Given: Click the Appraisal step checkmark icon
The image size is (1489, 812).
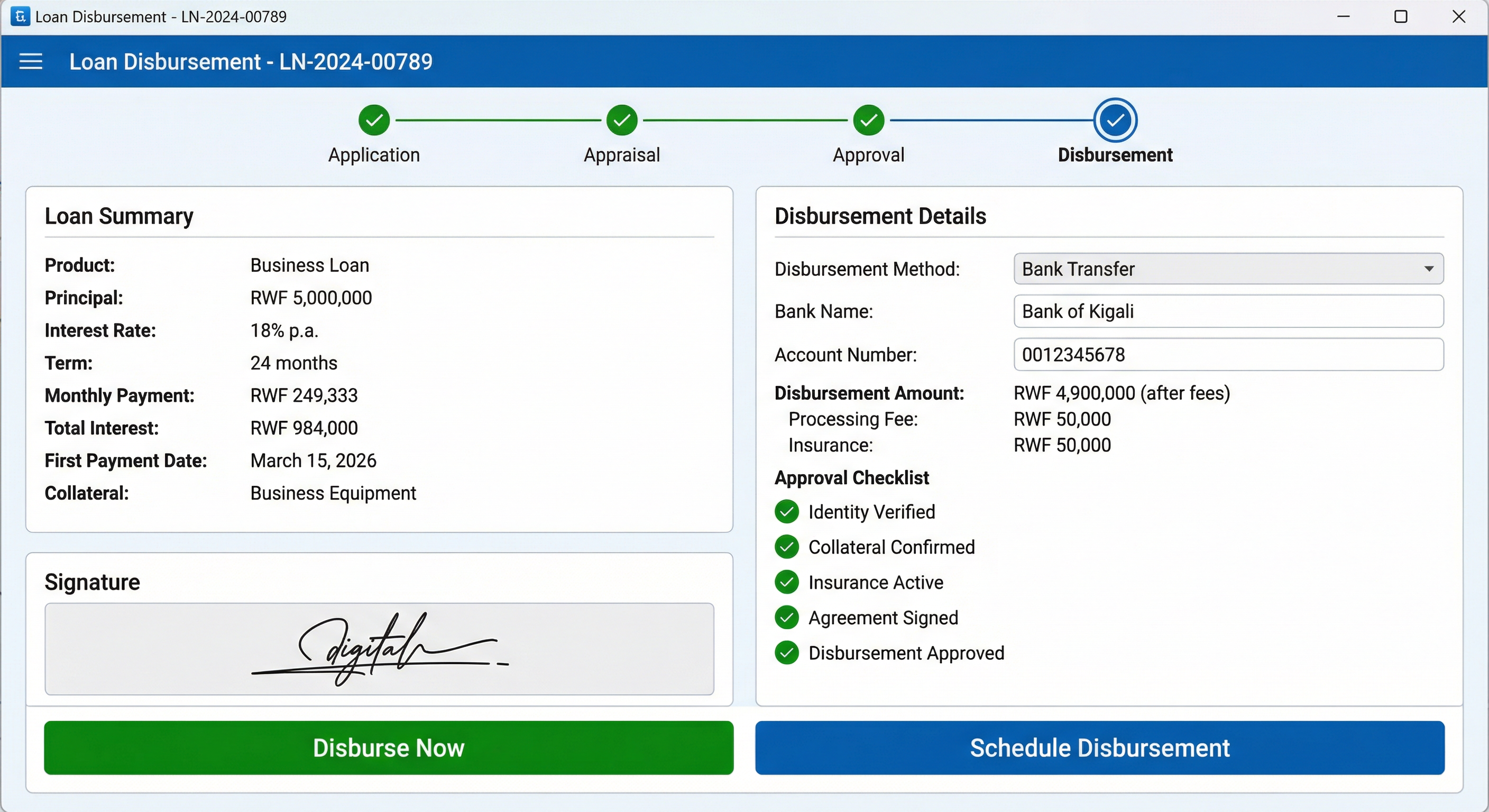Looking at the screenshot, I should [621, 120].
